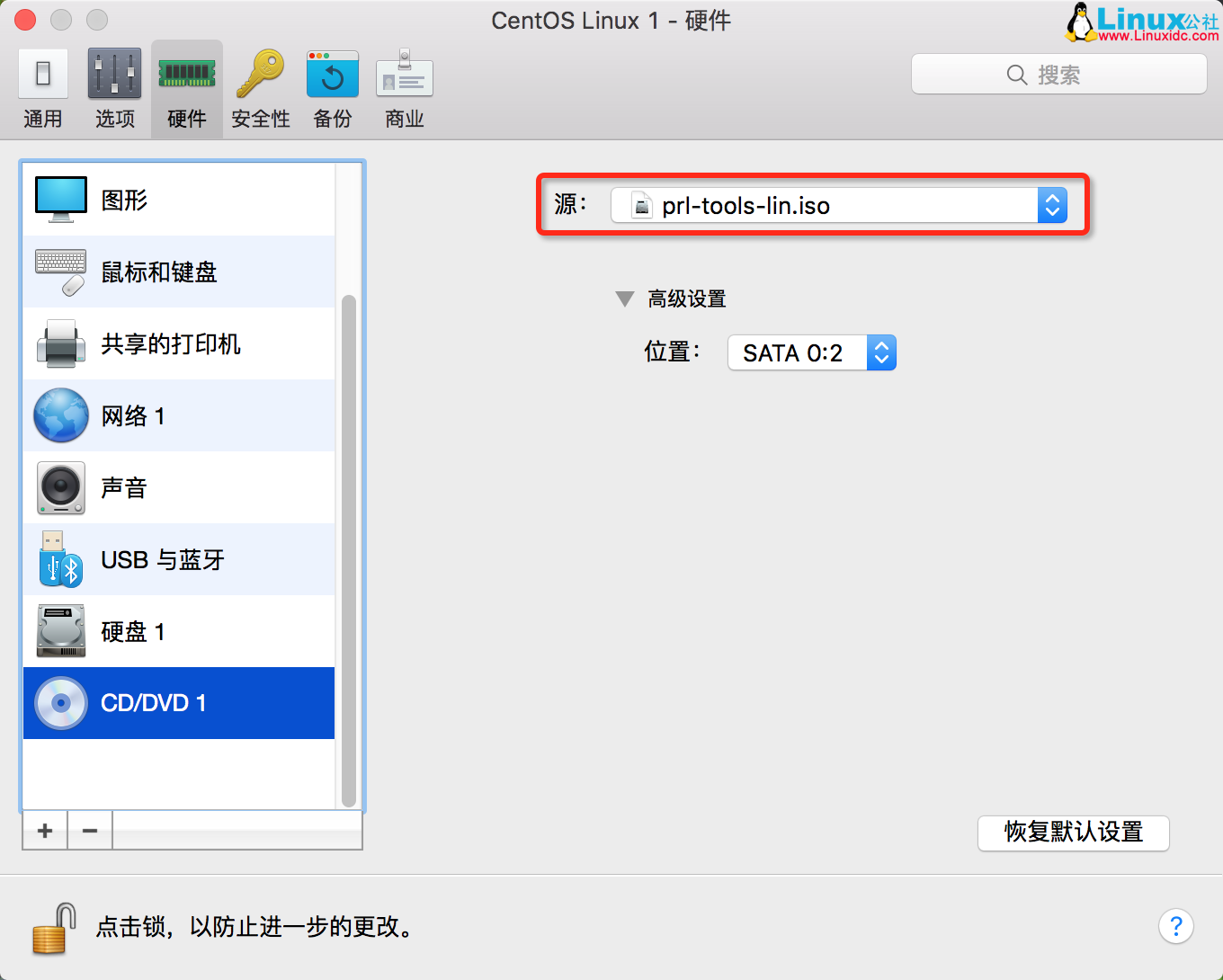Select the 硬件 (Hardware) memory chip icon
1223x980 pixels.
tap(187, 73)
